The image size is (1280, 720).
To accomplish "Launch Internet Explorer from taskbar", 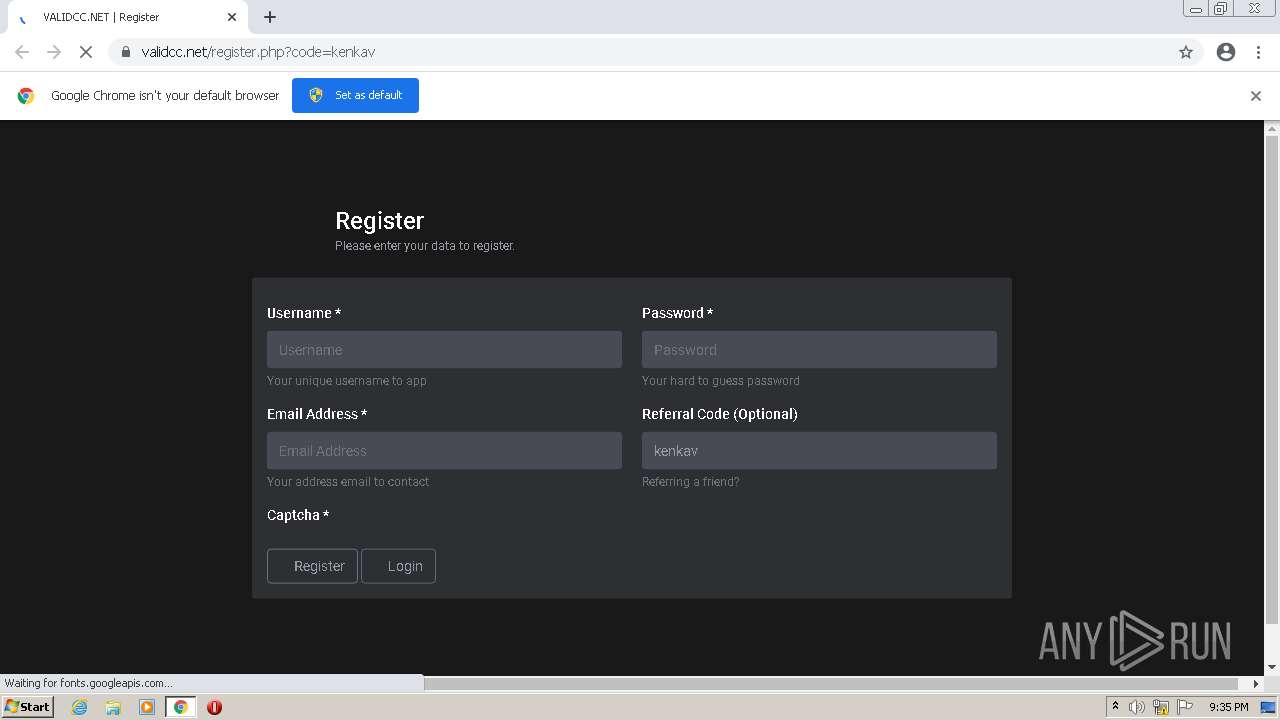I will (80, 707).
